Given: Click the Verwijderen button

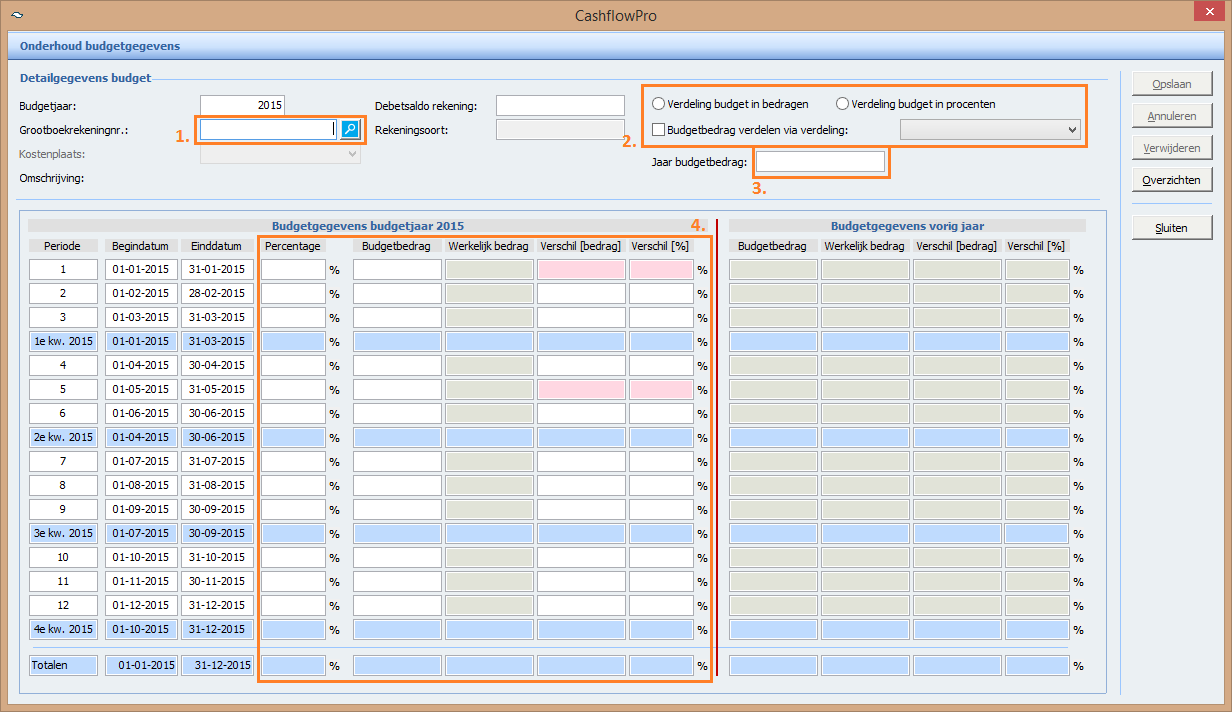Looking at the screenshot, I should coord(1172,148).
